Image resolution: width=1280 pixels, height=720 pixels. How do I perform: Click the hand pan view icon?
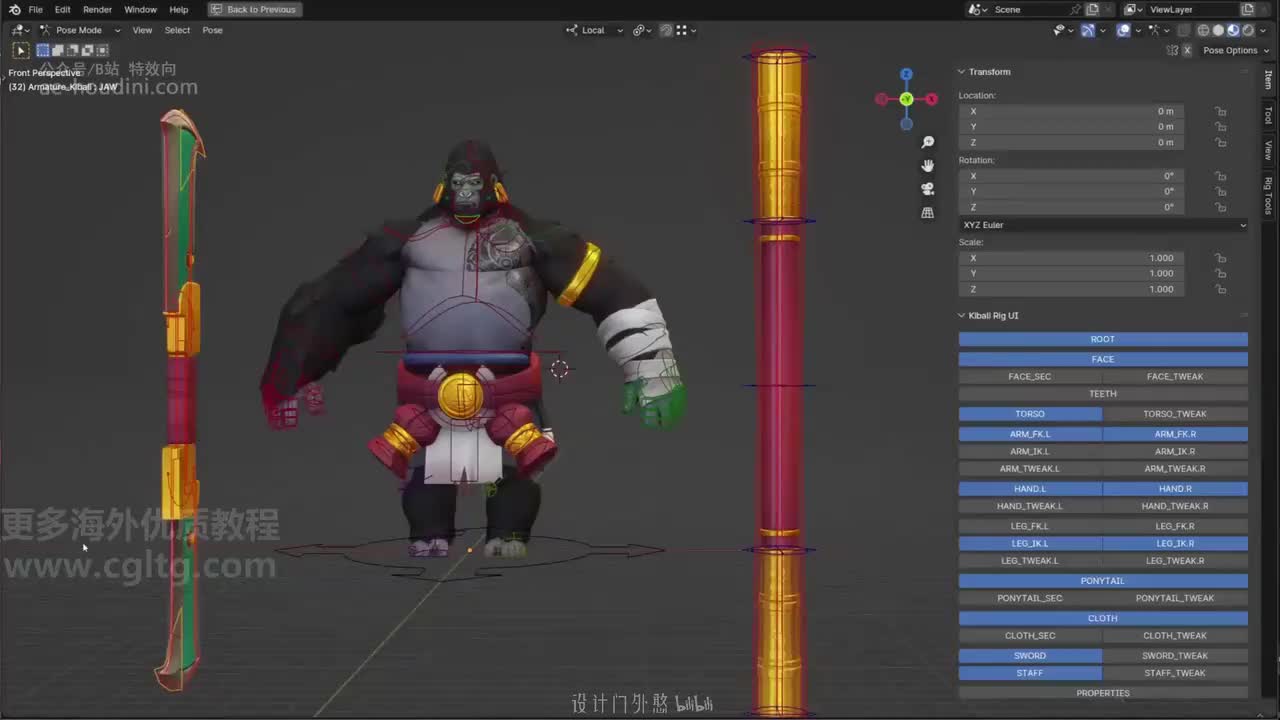point(928,165)
